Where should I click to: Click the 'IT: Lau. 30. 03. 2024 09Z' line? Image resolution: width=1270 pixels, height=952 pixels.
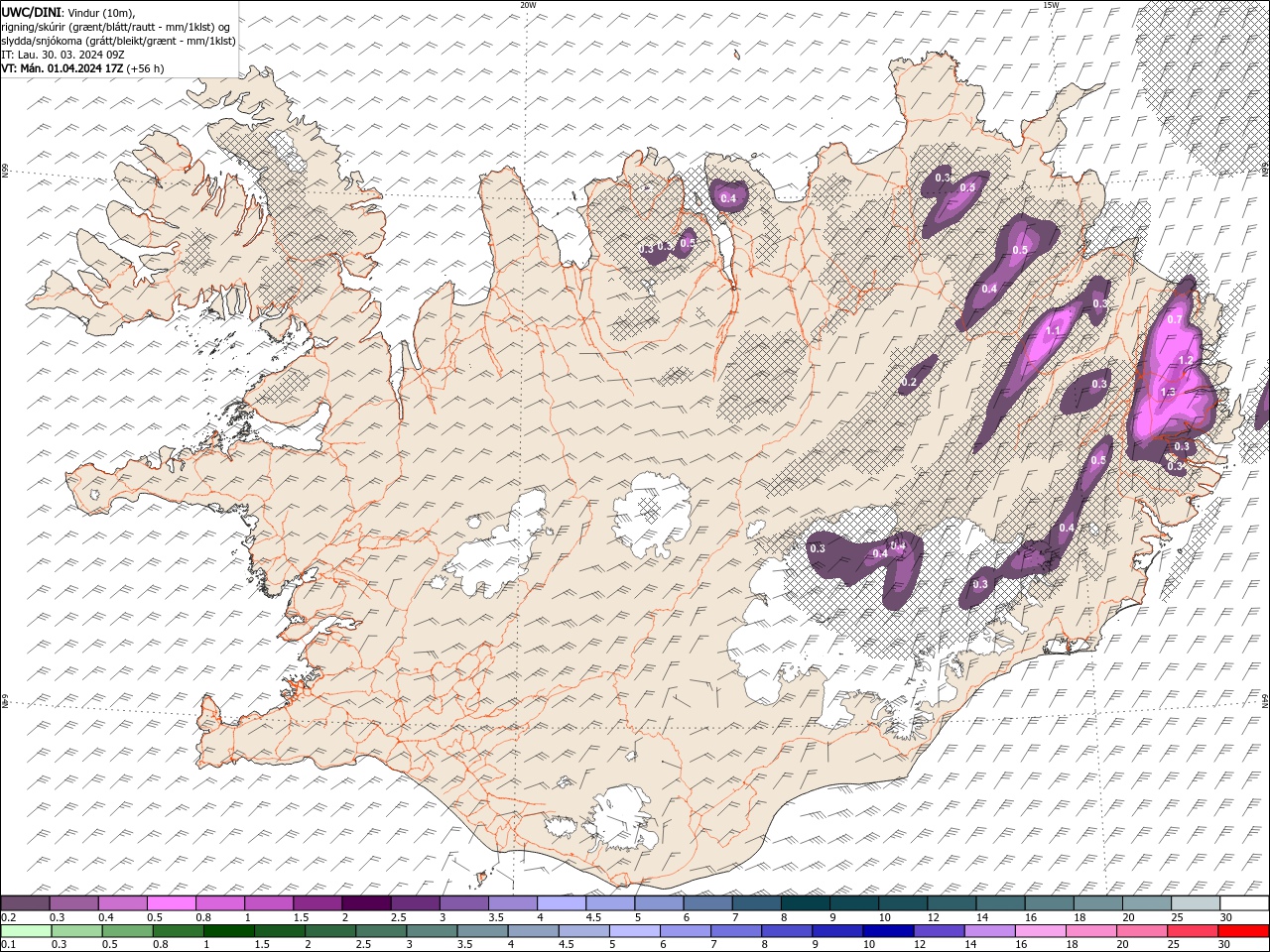coord(63,55)
